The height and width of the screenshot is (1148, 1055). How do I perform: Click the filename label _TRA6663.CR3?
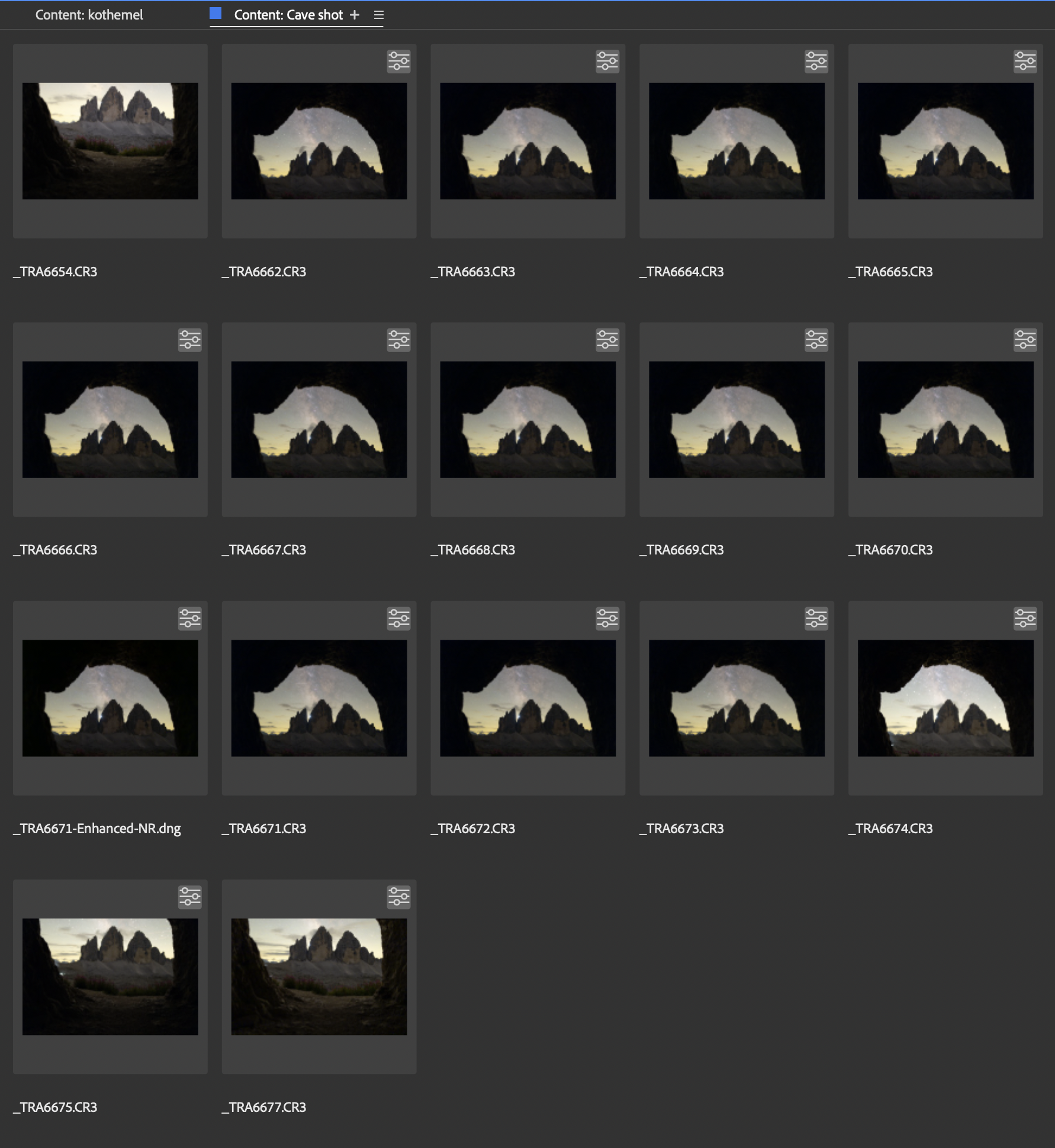coord(473,272)
